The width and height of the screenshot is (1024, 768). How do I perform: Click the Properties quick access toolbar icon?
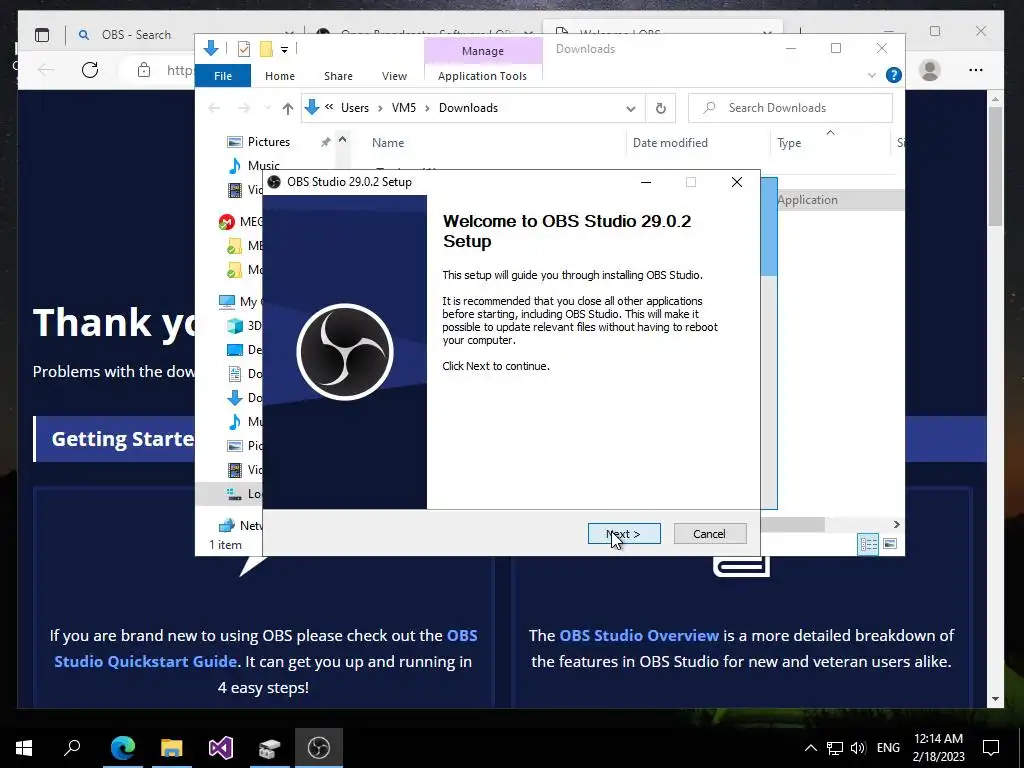pos(244,49)
